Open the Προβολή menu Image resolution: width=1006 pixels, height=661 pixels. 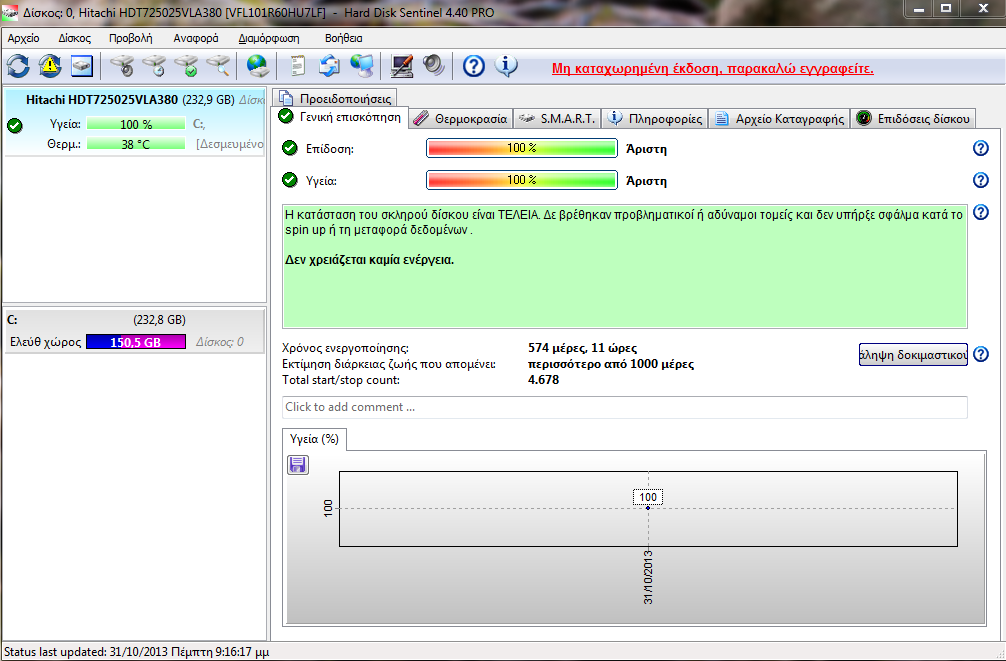click(130, 38)
